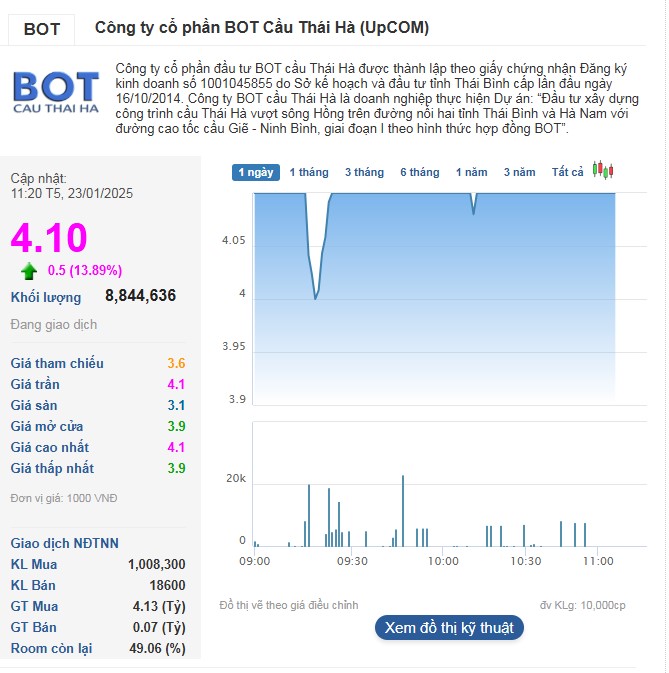Show the "3 tháng" price chart
This screenshot has width=669, height=673.
coord(364,172)
